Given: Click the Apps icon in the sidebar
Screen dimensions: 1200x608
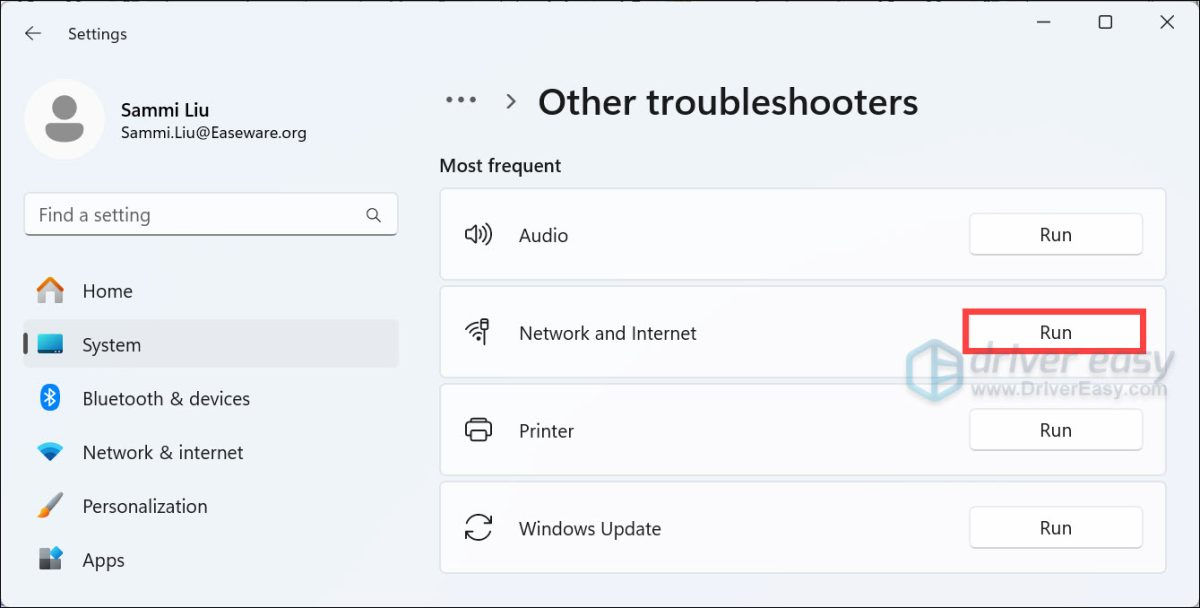Looking at the screenshot, I should [x=103, y=560].
